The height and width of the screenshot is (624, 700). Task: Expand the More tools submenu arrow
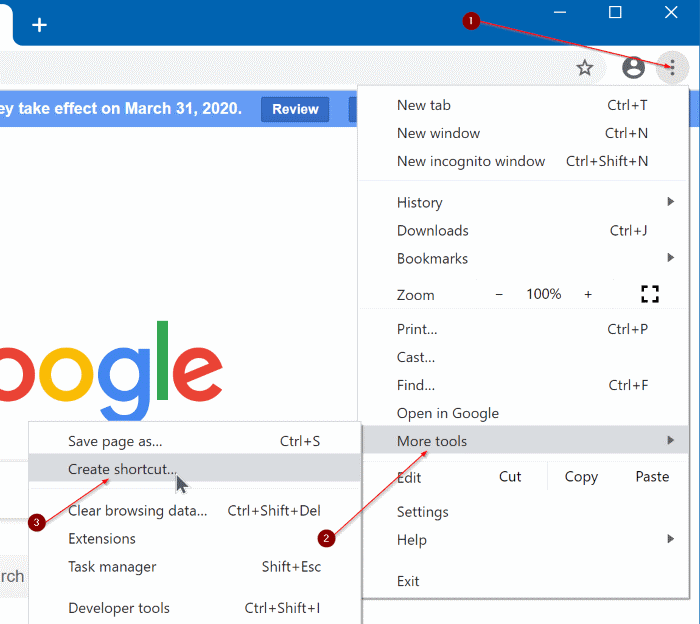[670, 441]
